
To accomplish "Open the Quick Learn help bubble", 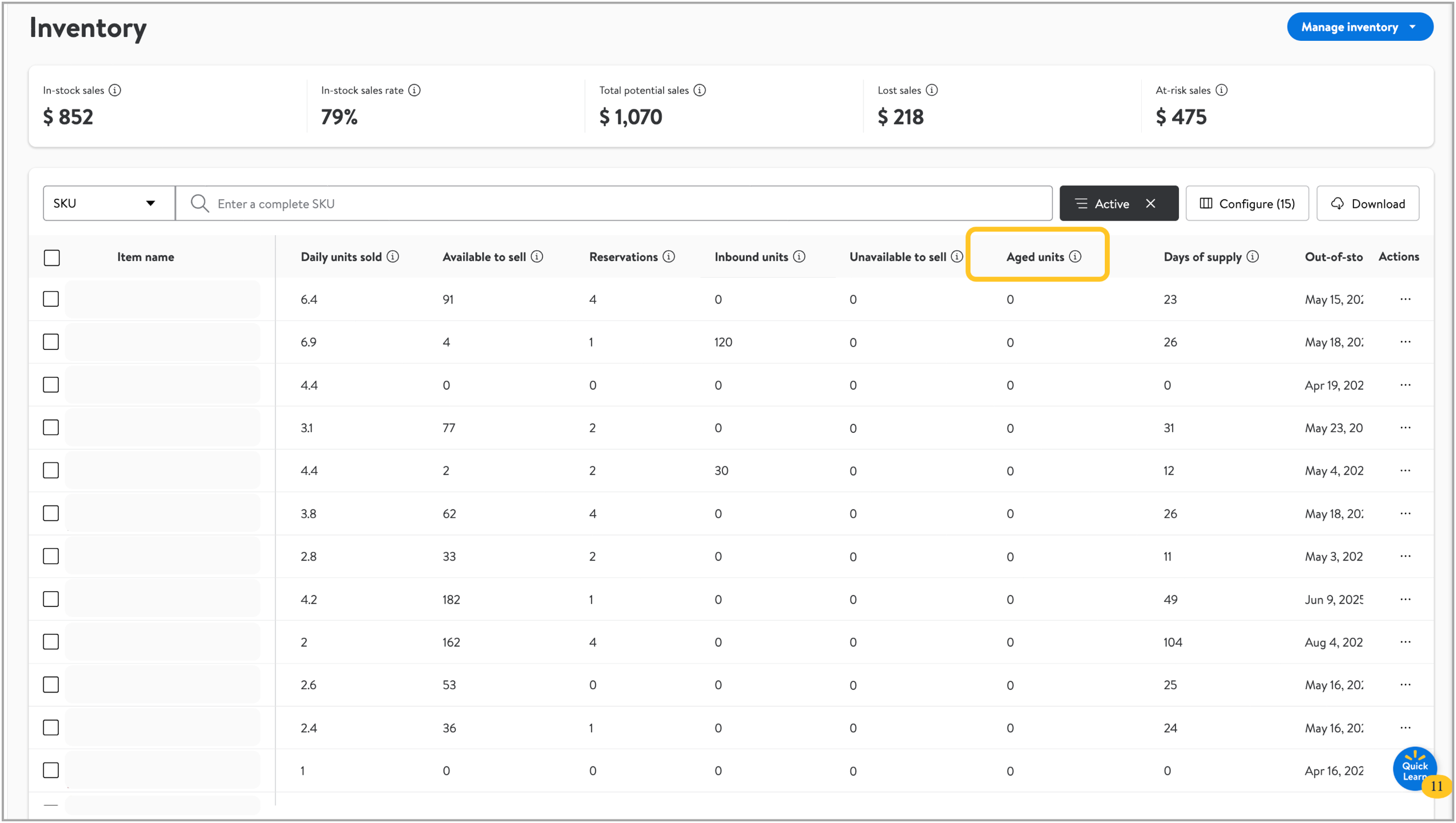I will coord(1415,769).
